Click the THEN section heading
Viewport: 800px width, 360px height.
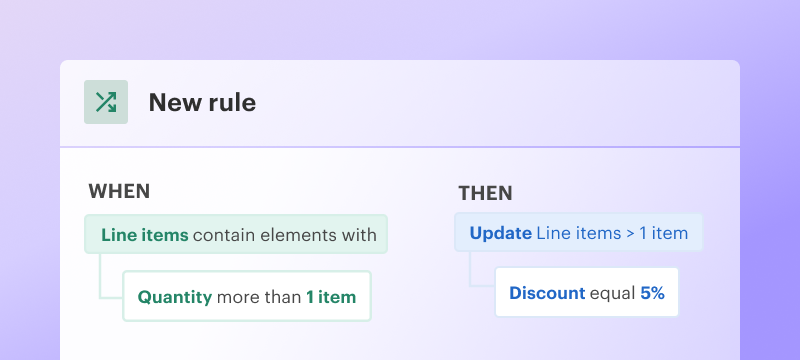(485, 193)
